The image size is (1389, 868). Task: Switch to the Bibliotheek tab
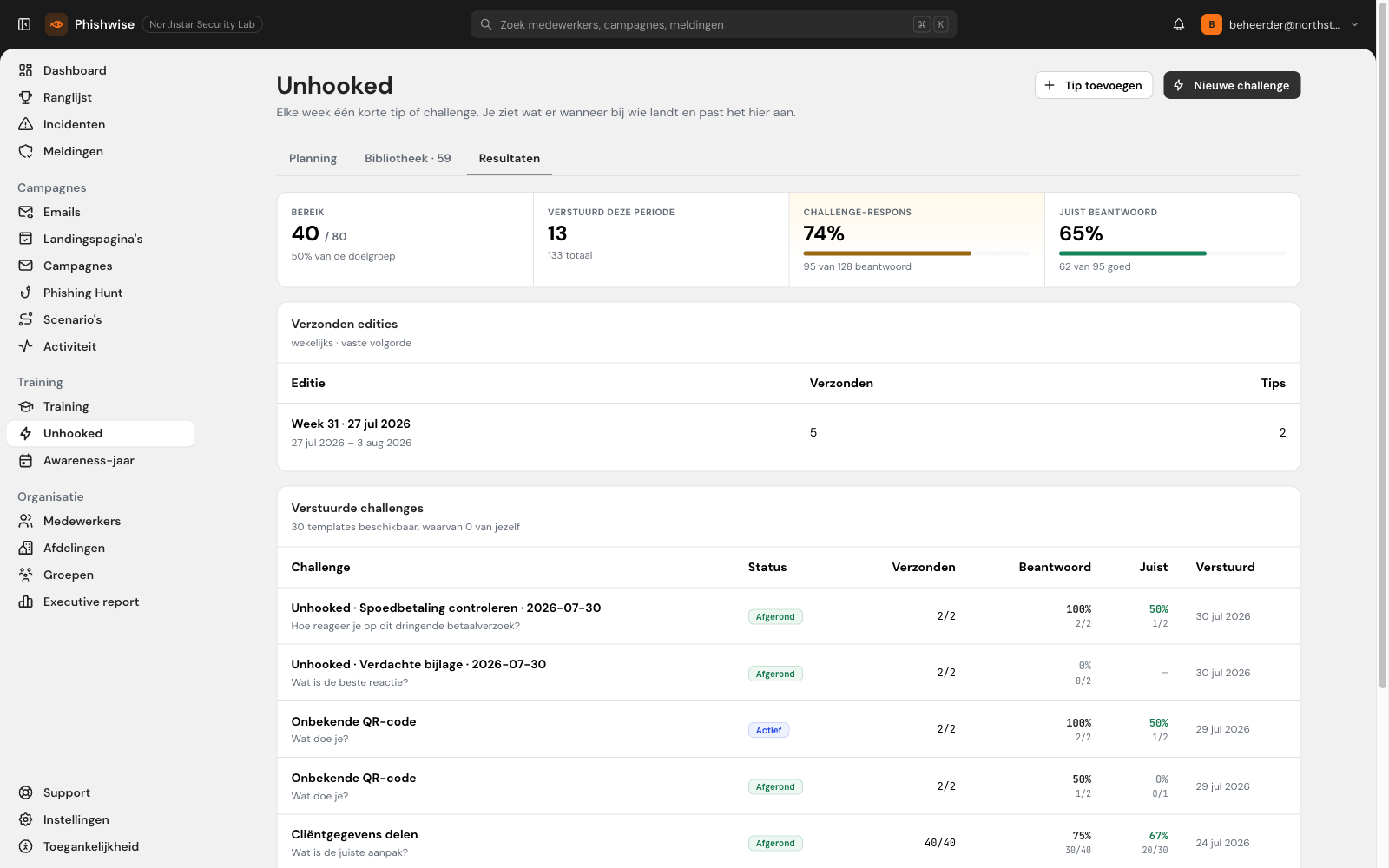408,158
